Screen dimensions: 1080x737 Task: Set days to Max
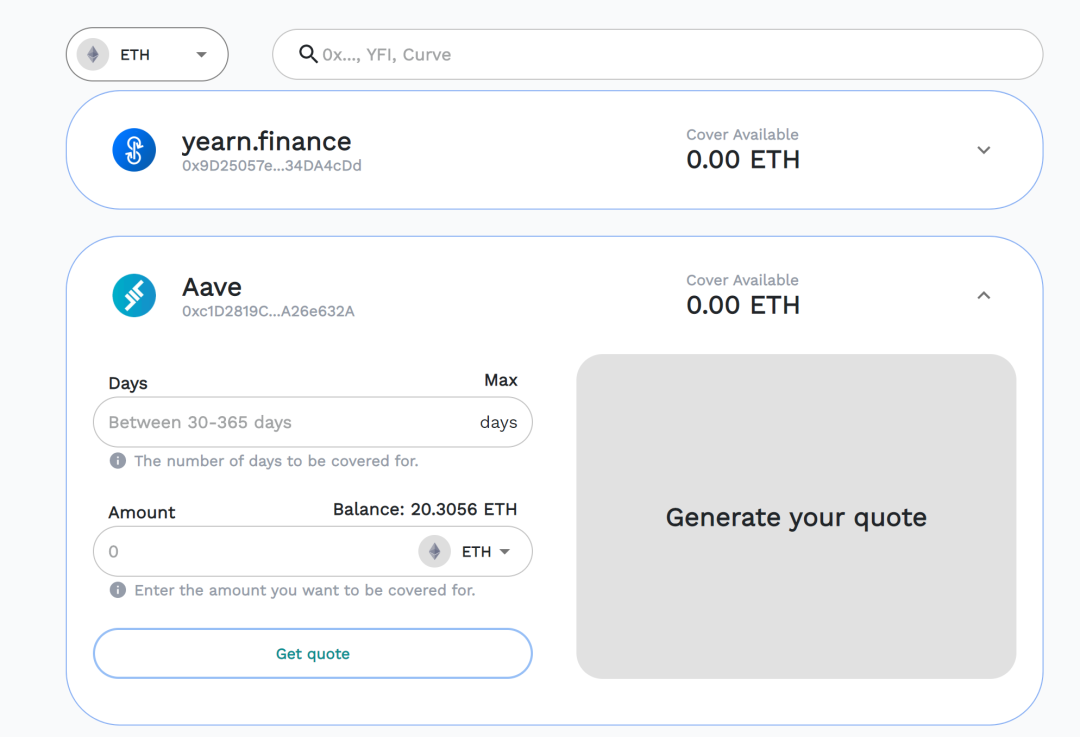pyautogui.click(x=501, y=380)
